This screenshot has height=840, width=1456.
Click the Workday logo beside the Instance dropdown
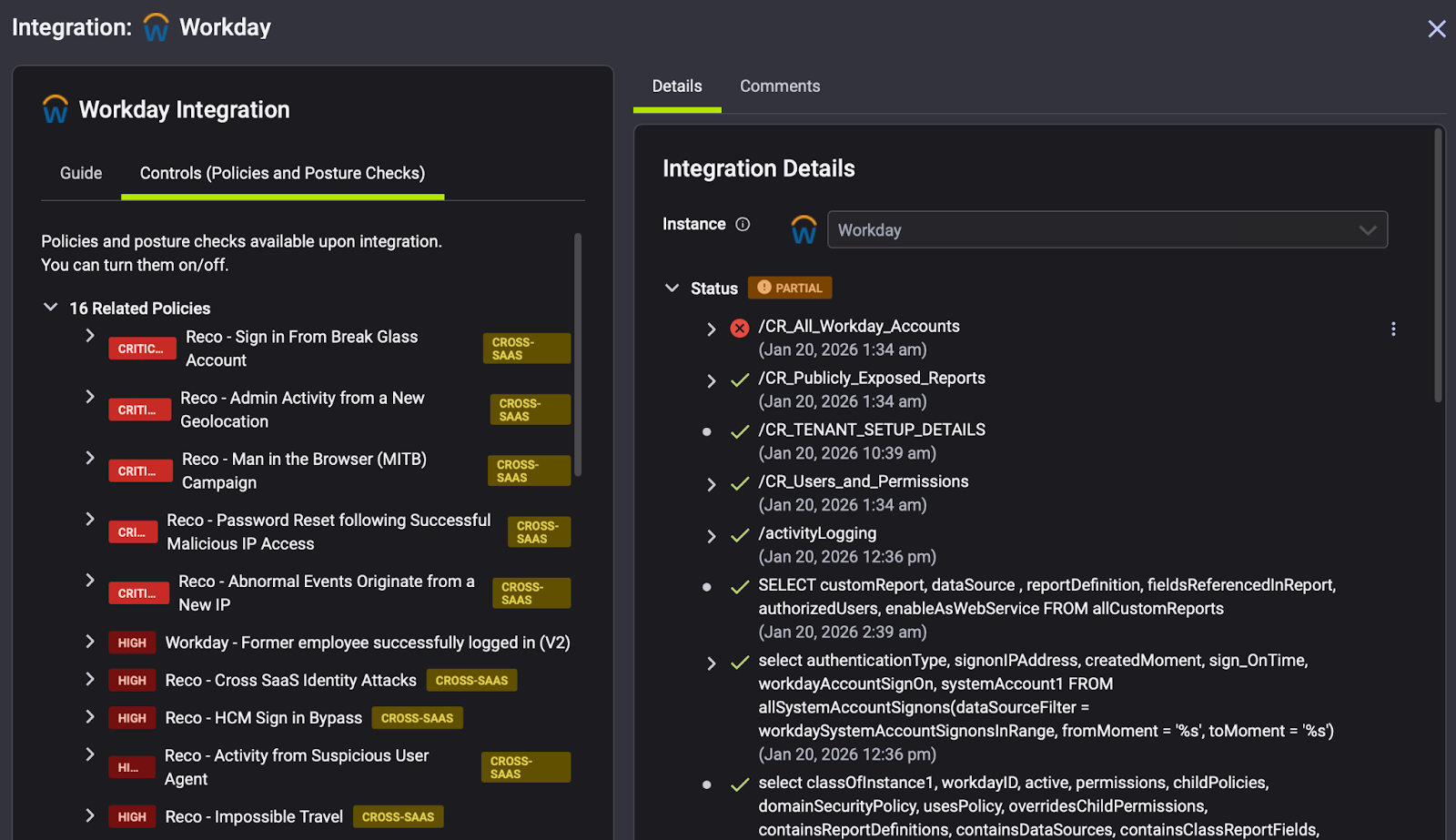(x=804, y=229)
